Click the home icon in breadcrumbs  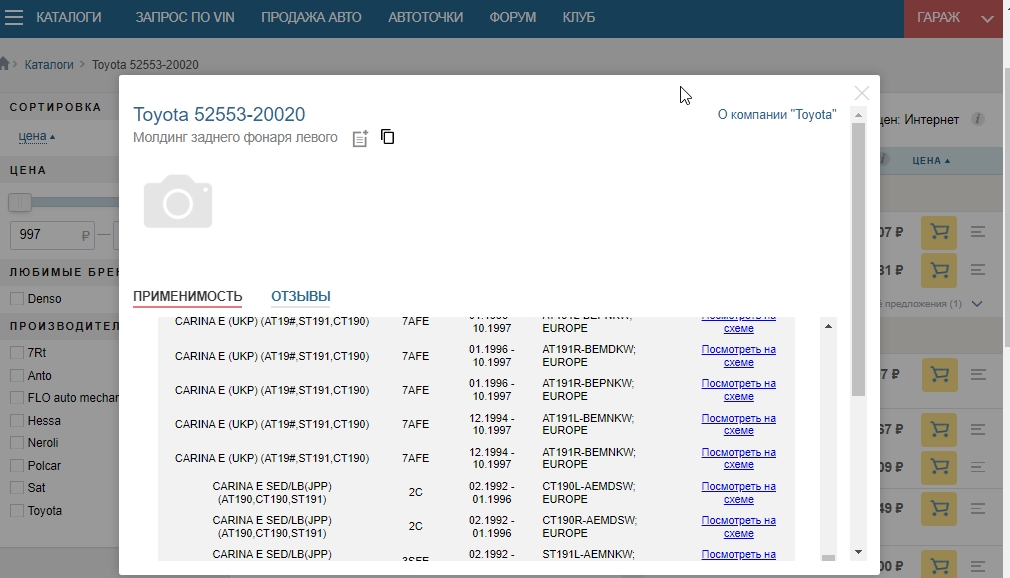tap(5, 64)
